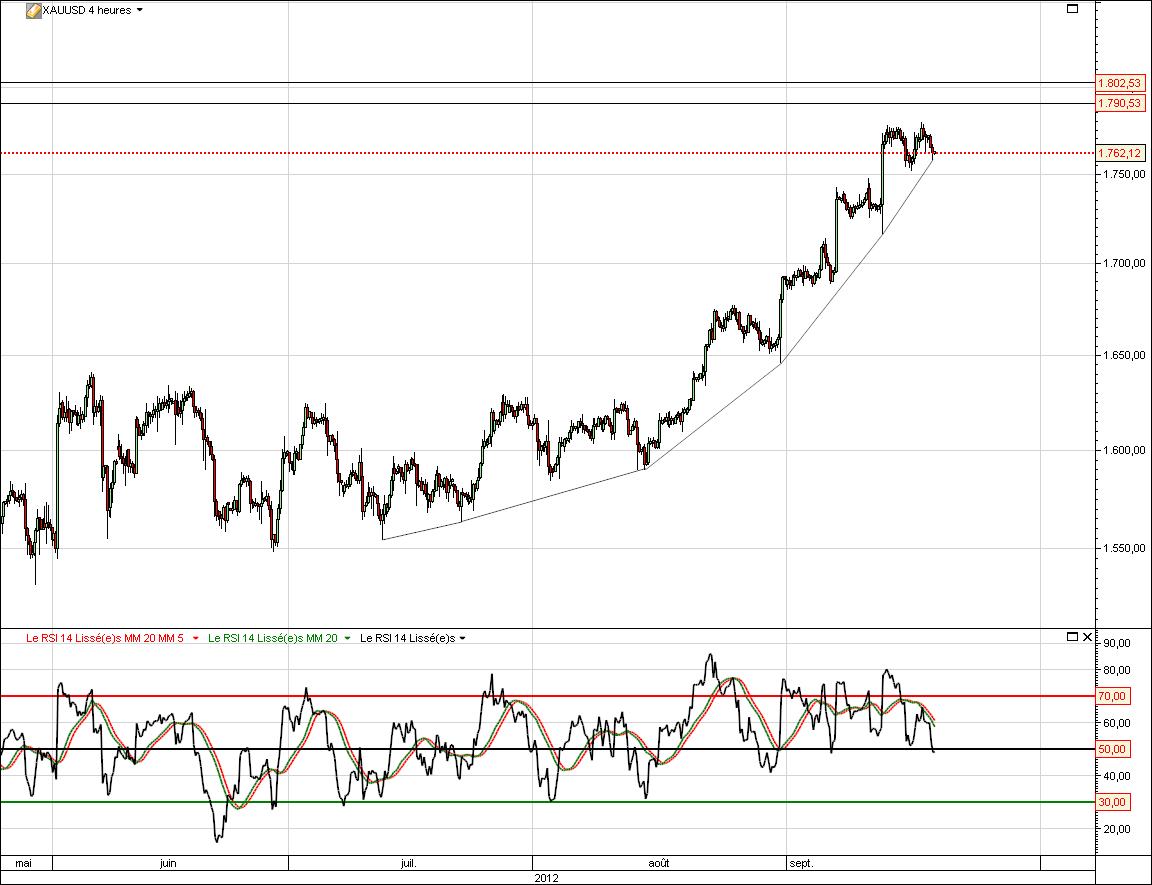Click the current price label 1.762,12
Viewport: 1152px width, 885px height.
click(x=1120, y=153)
